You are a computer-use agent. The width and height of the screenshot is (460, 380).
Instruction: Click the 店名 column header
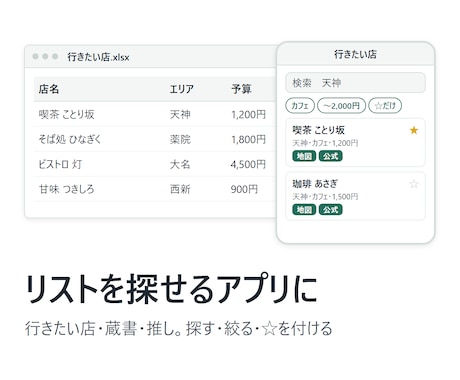click(x=49, y=89)
